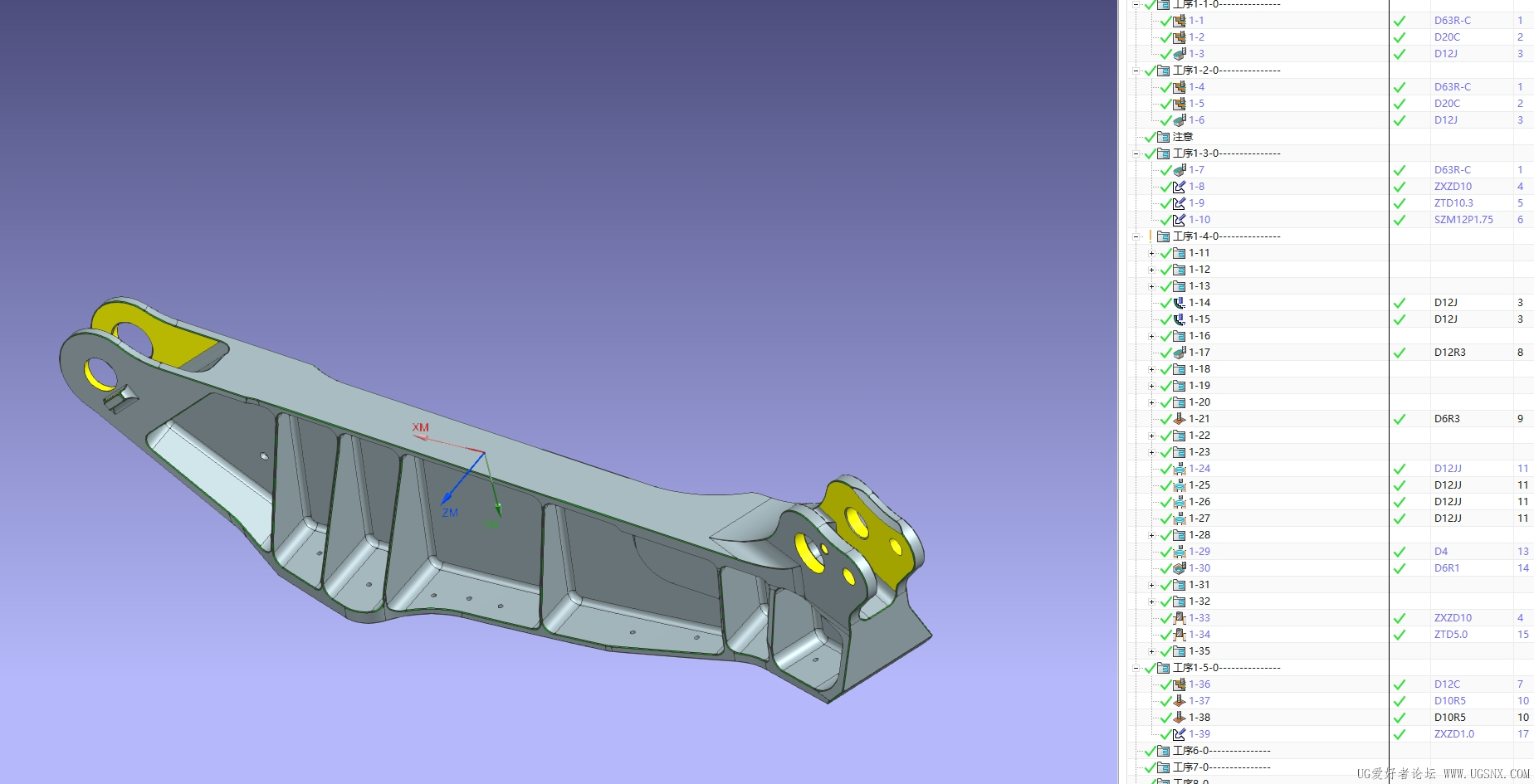This screenshot has height=784, width=1534.
Task: Click tool name D12C
Action: click(1447, 684)
